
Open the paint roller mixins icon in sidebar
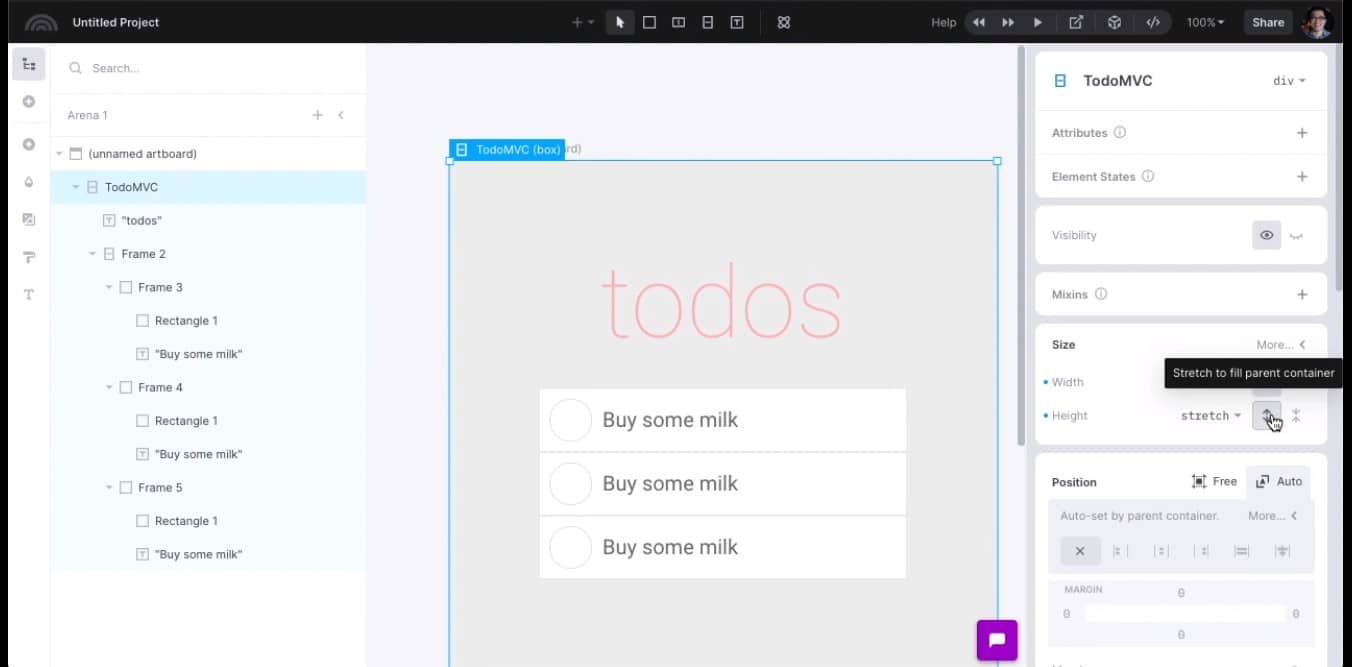tap(29, 257)
